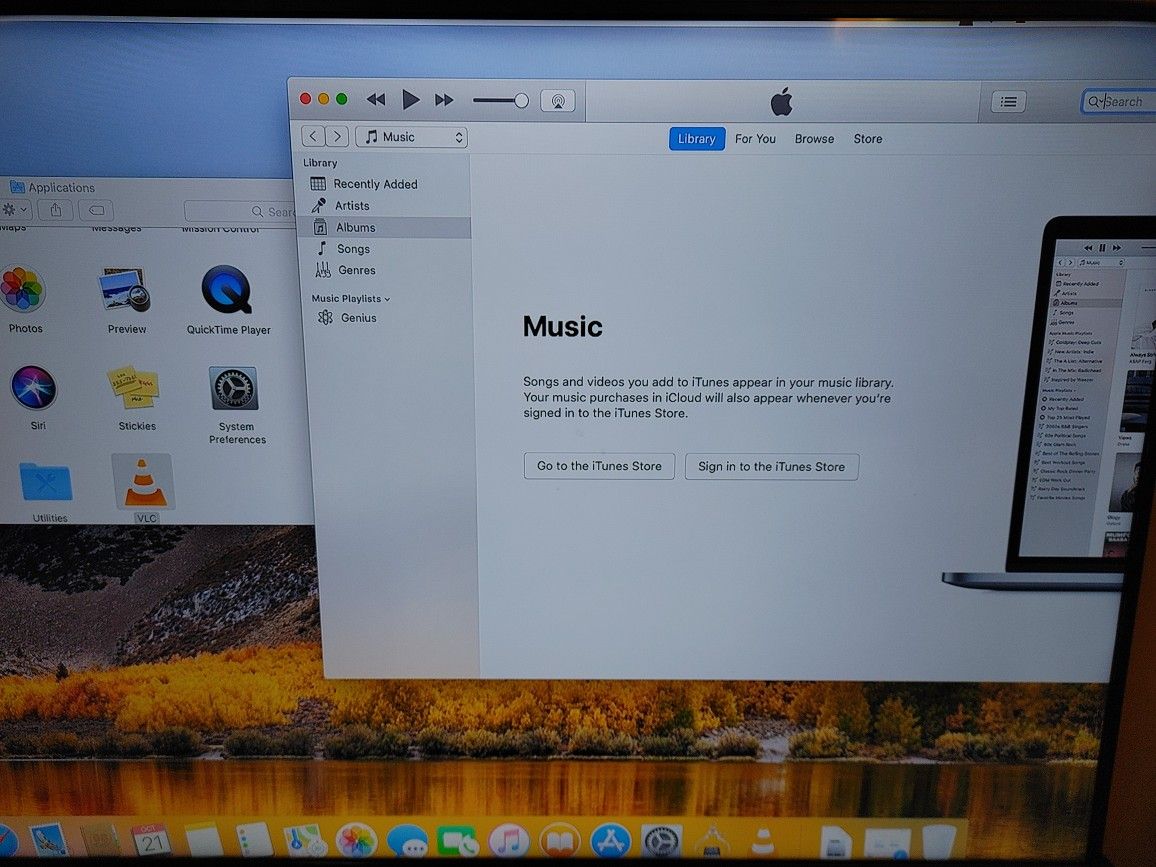Viewport: 1156px width, 867px height.
Task: Open iBooks from the Dock
Action: [x=560, y=841]
